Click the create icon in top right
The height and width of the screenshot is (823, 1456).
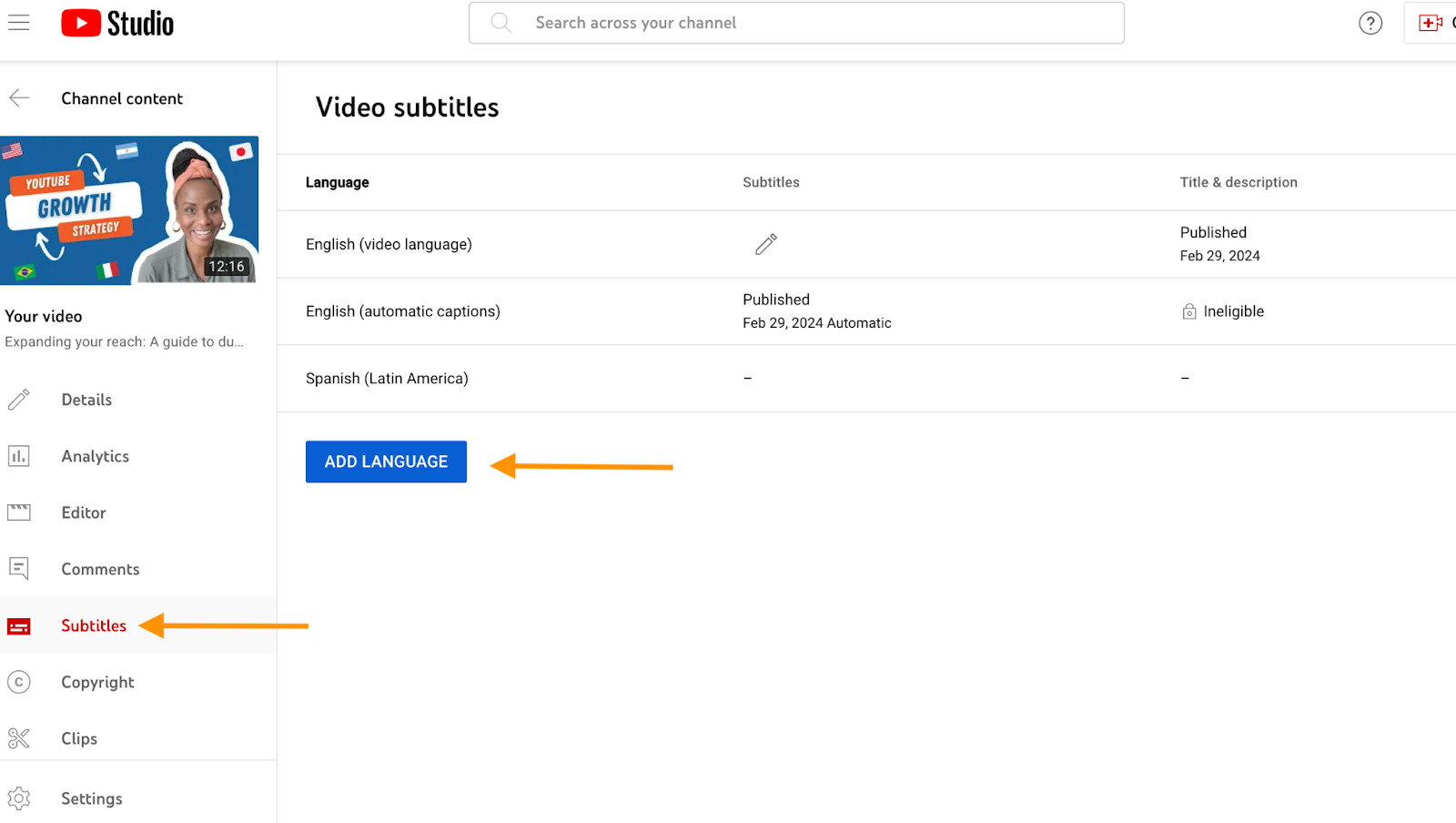coord(1431,23)
